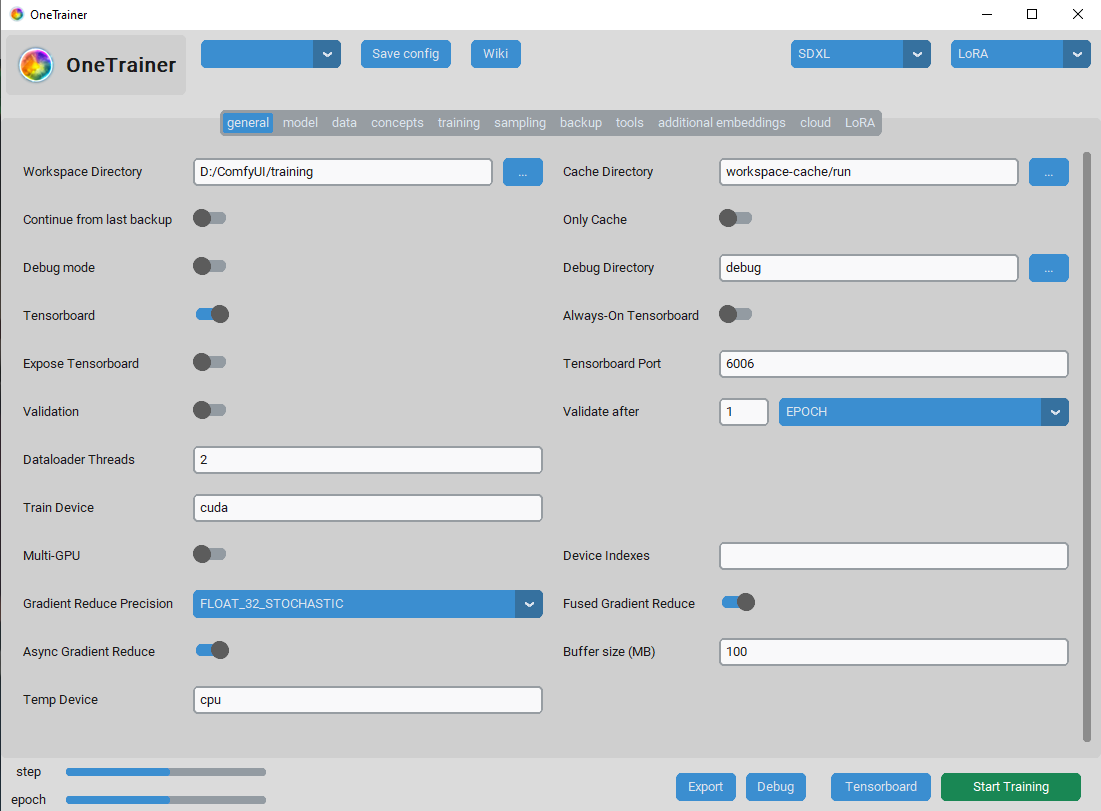Switch to the general tab
The height and width of the screenshot is (811, 1101).
248,123
